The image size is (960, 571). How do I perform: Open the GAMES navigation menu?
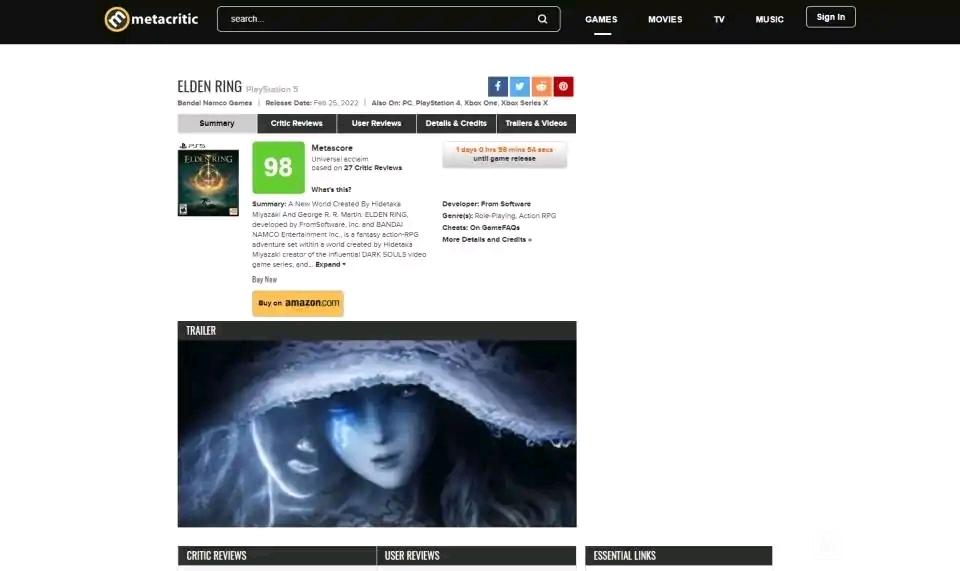click(601, 20)
